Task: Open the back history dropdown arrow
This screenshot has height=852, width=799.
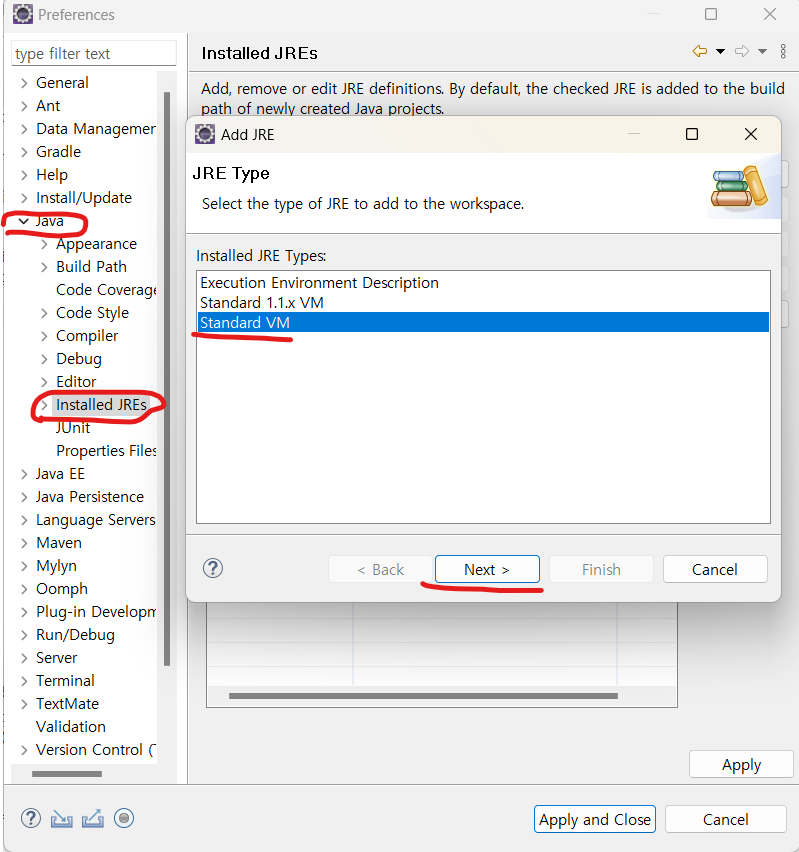Action: [720, 52]
